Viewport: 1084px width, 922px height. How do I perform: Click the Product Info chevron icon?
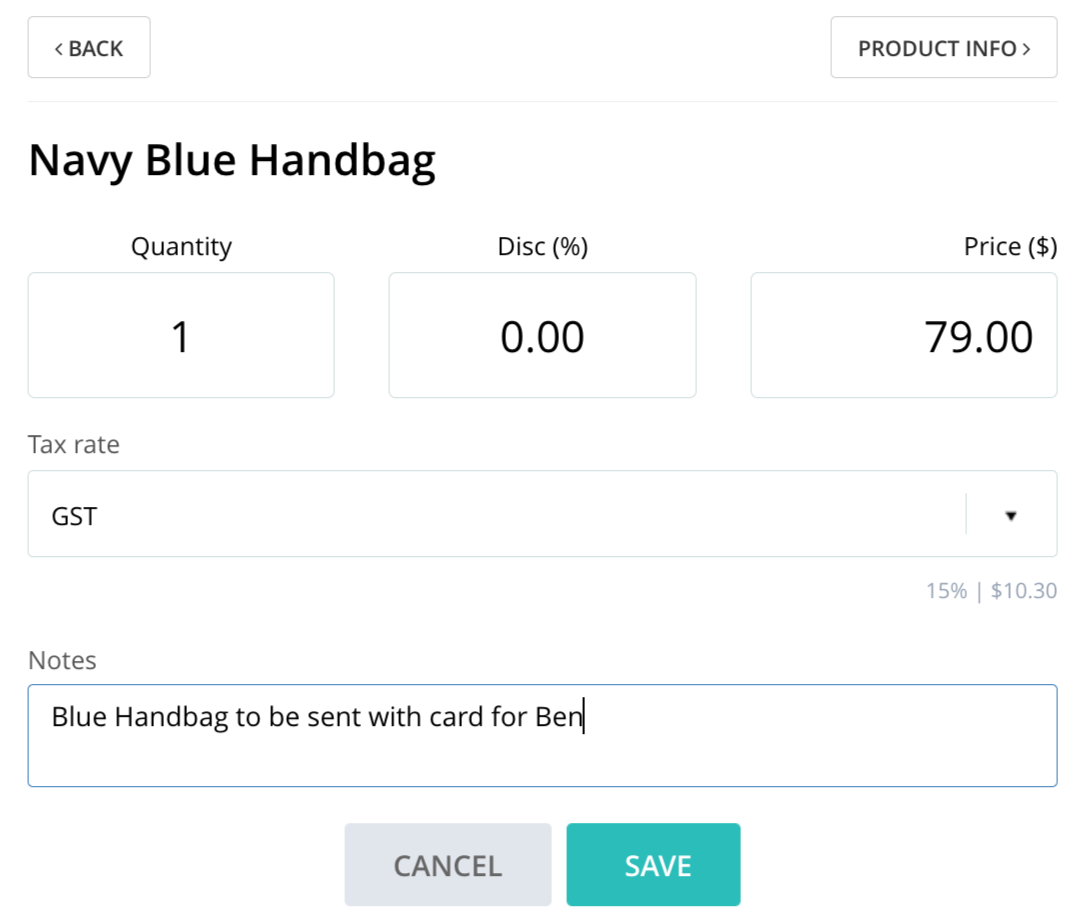click(x=1027, y=48)
